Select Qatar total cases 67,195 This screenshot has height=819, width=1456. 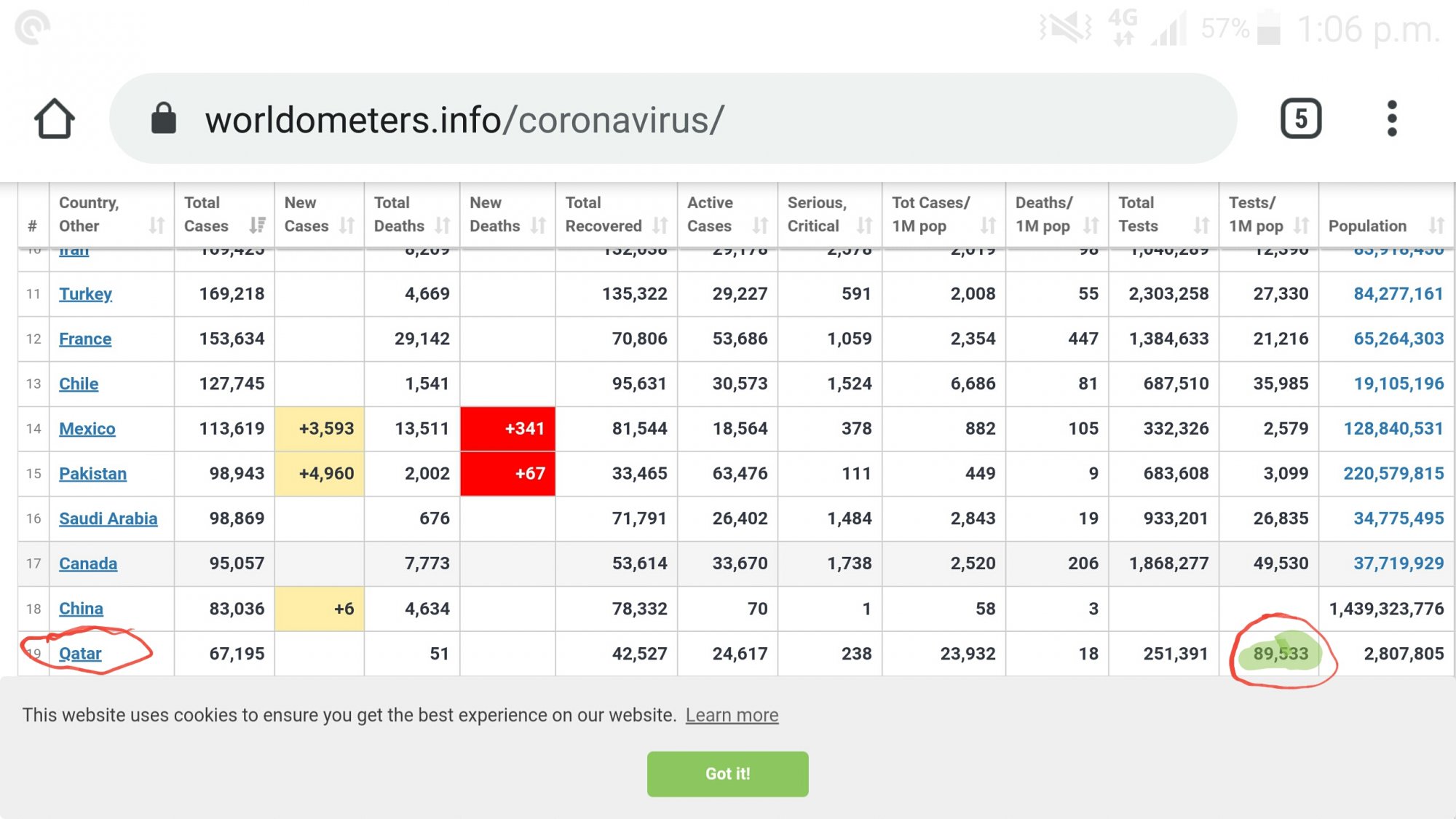237,654
